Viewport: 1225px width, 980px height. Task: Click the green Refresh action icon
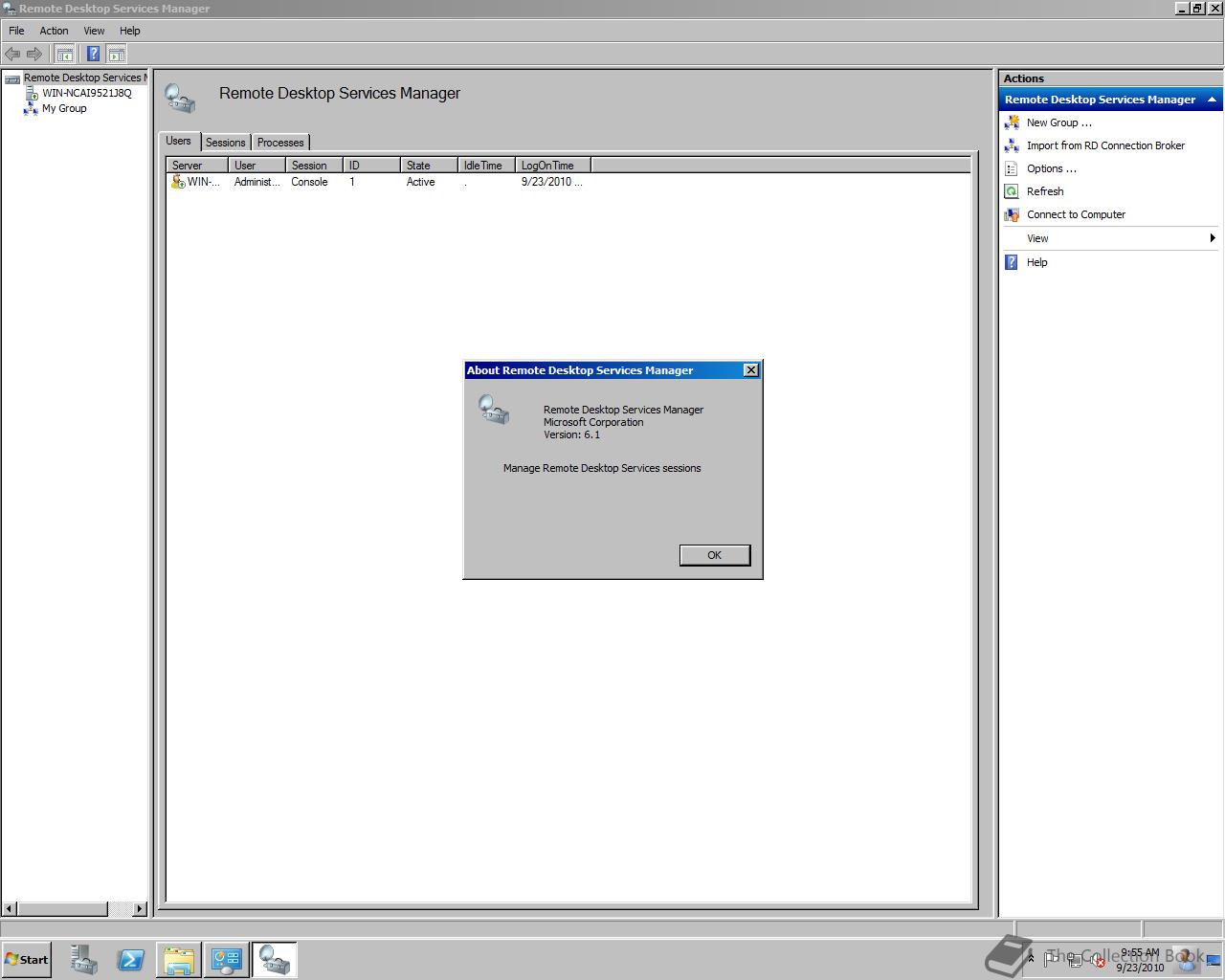(x=1012, y=191)
